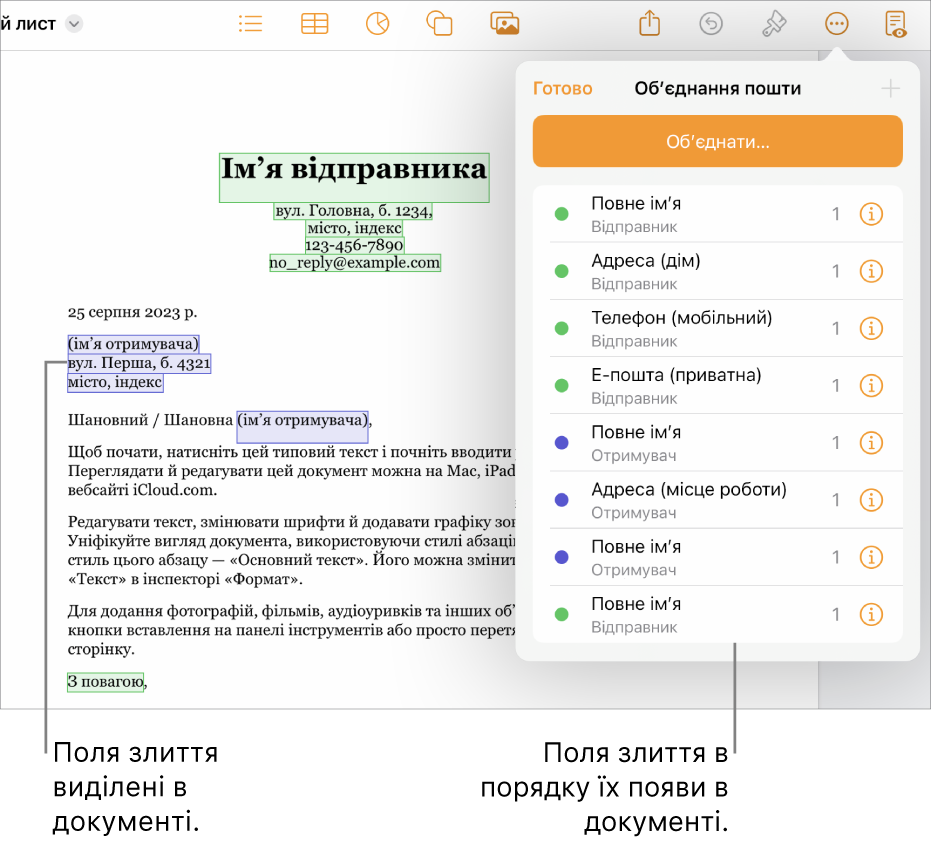
Task: Tap Готово to close mail merge
Action: coord(562,88)
